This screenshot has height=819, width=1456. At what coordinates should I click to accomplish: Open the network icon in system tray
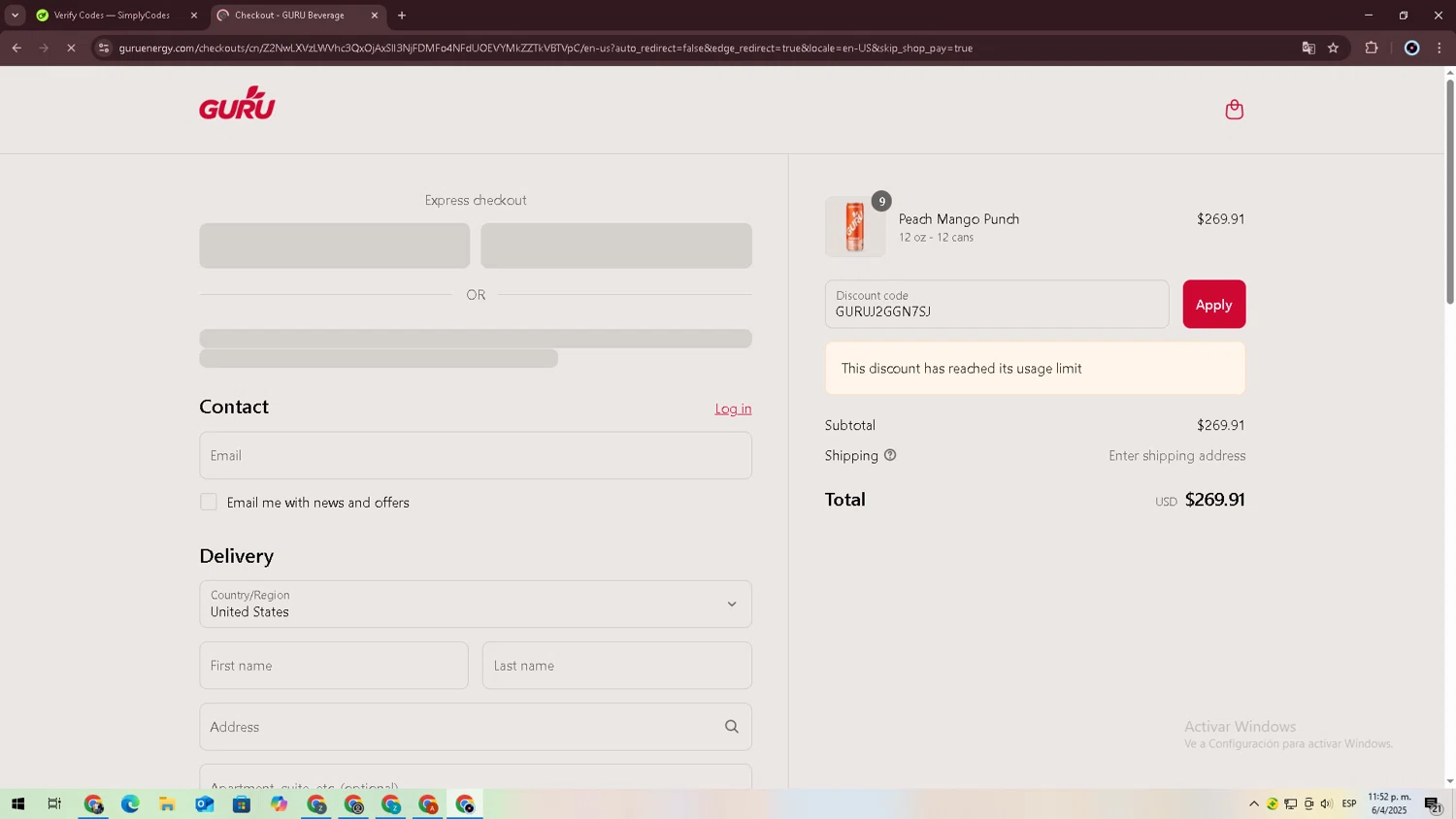coord(1291,803)
